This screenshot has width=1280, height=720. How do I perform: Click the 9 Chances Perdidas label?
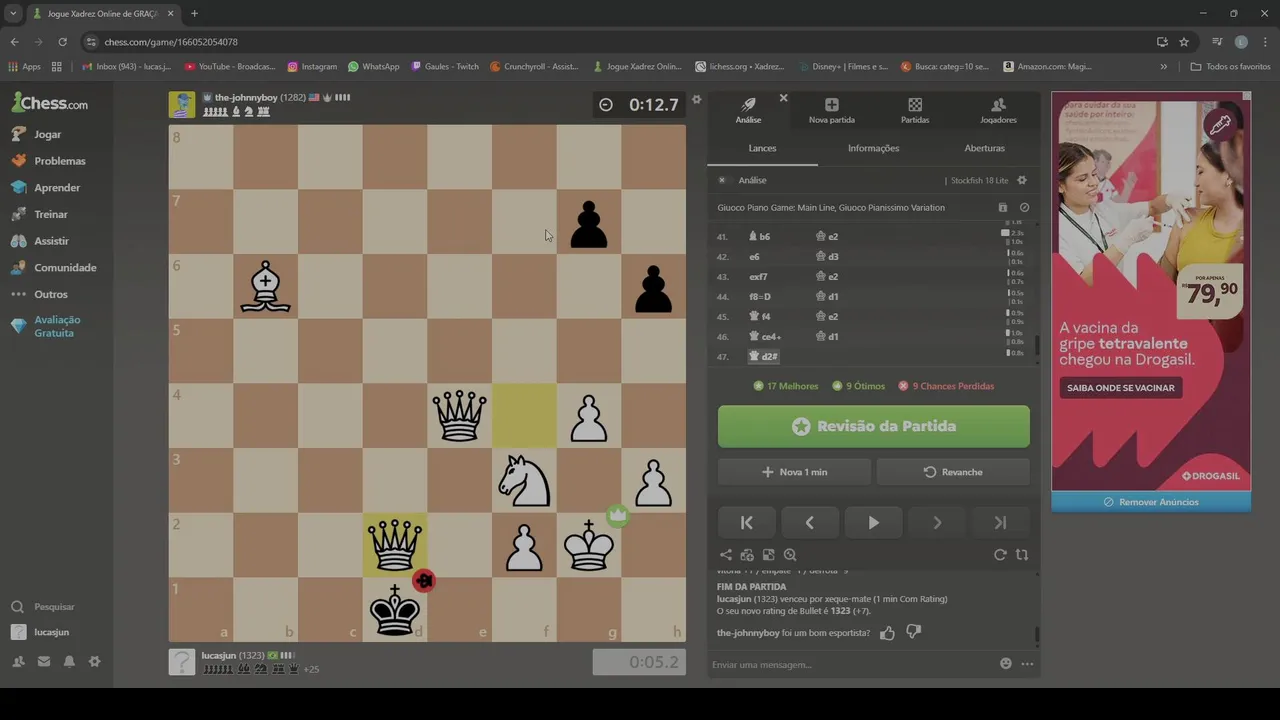pyautogui.click(x=946, y=386)
